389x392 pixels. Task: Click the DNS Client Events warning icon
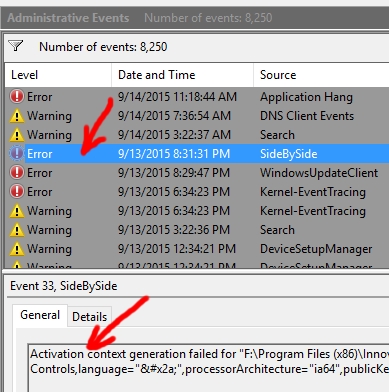click(17, 116)
